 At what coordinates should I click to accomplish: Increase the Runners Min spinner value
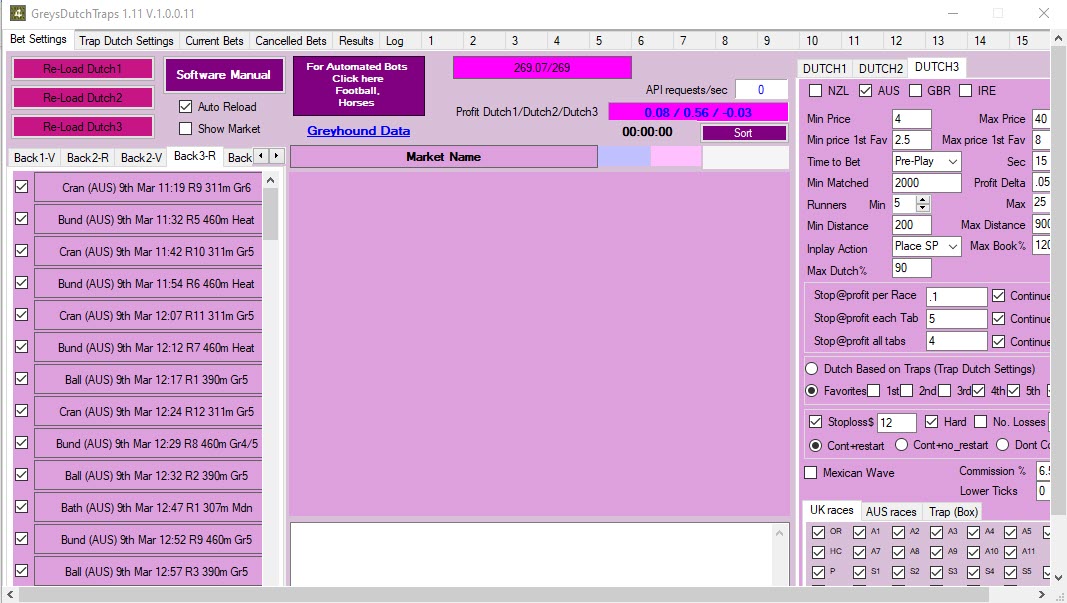coord(923,200)
